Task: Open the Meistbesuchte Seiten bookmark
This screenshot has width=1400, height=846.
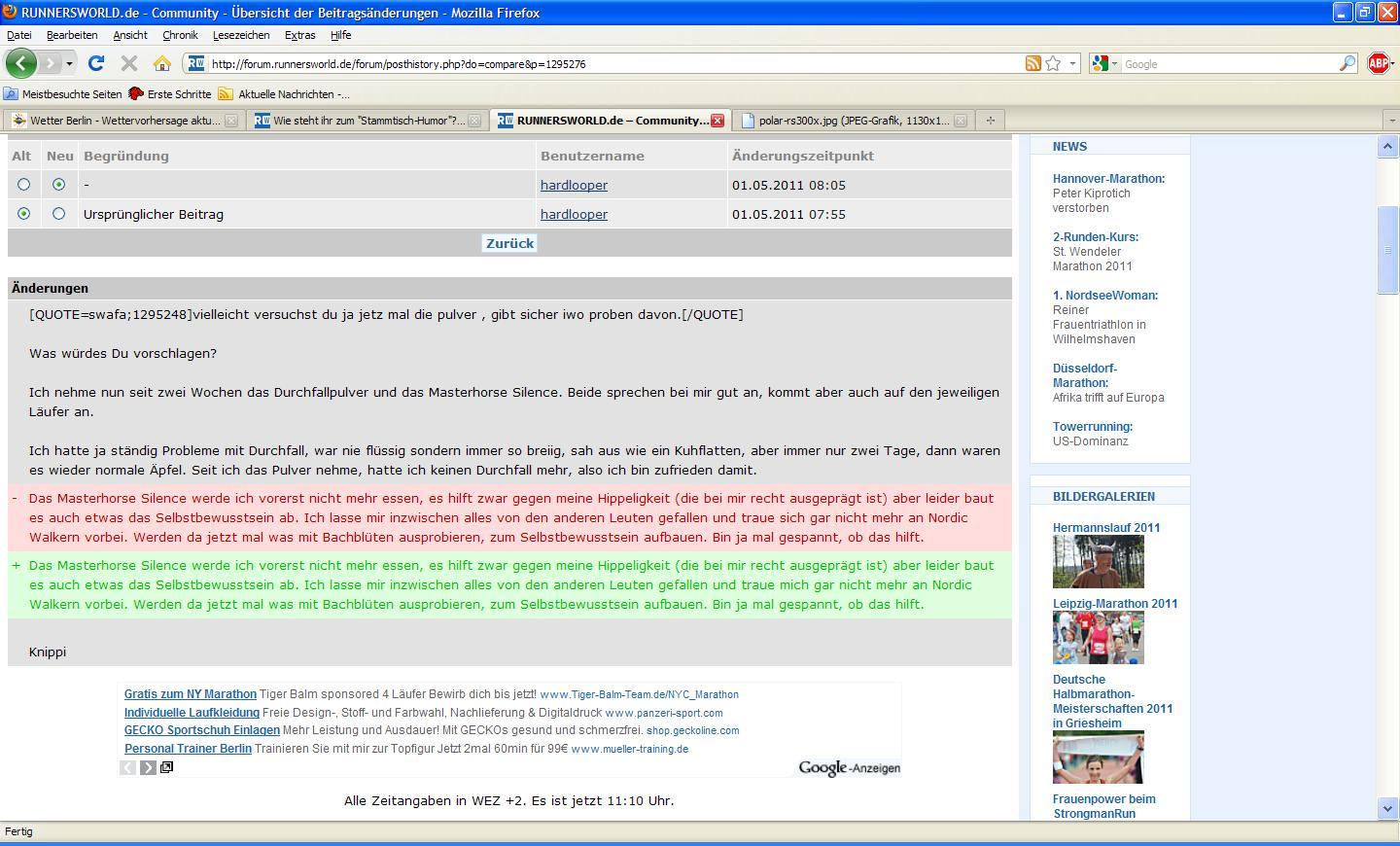Action: (63, 94)
